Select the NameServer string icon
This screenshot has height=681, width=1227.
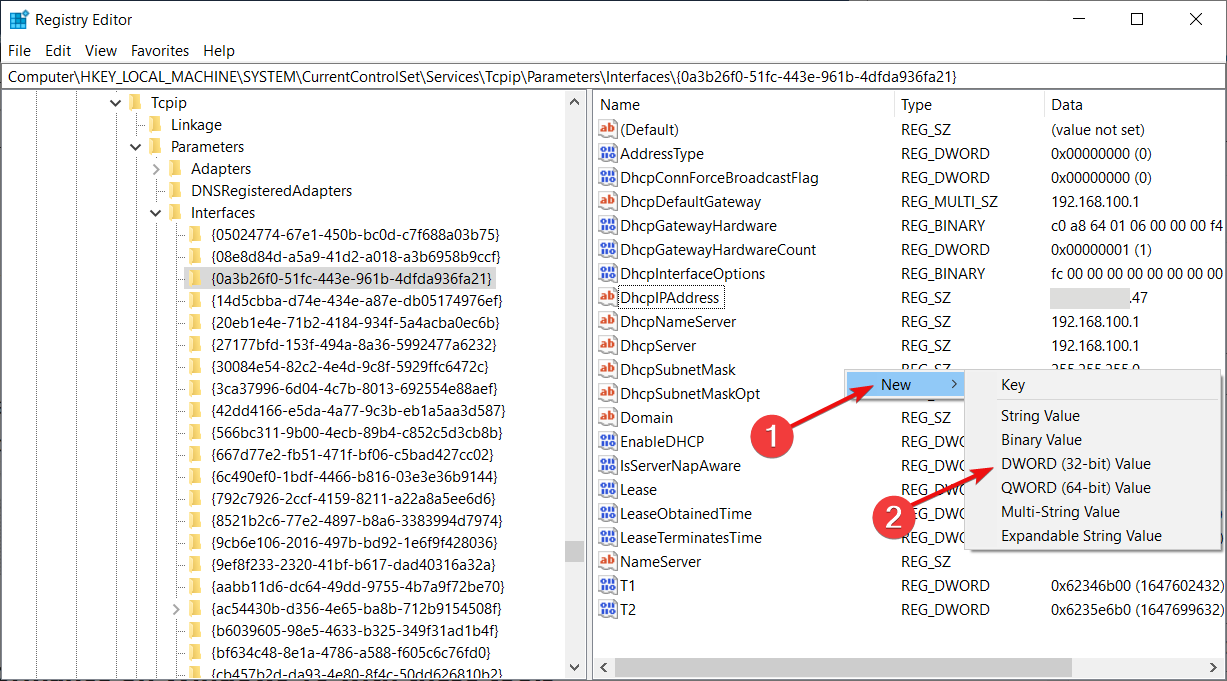[607, 561]
